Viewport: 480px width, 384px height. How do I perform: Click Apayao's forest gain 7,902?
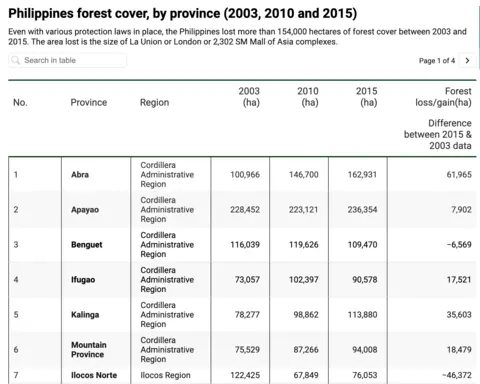[x=461, y=210]
